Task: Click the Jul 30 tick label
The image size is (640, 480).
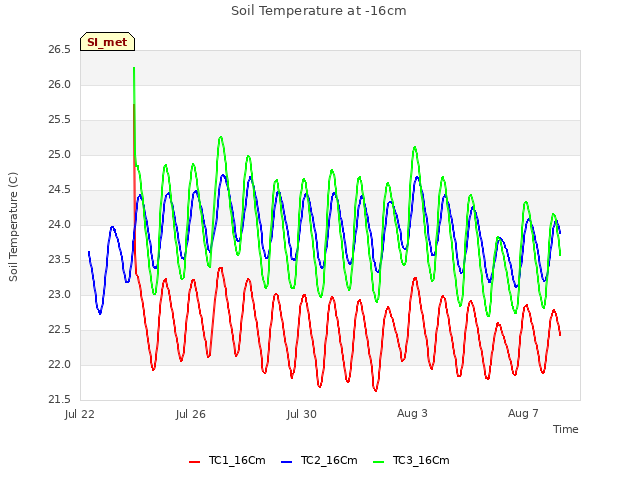Action: [302, 414]
